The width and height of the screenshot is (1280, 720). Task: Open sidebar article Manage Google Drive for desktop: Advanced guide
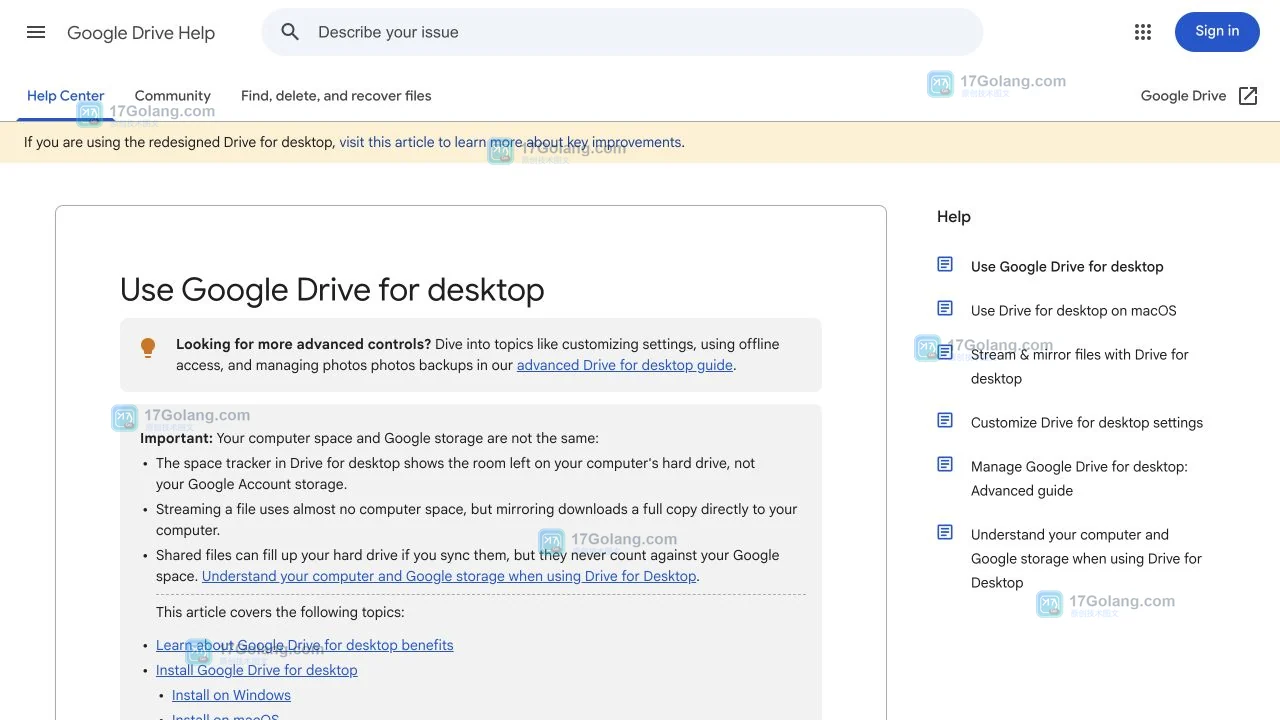1080,478
